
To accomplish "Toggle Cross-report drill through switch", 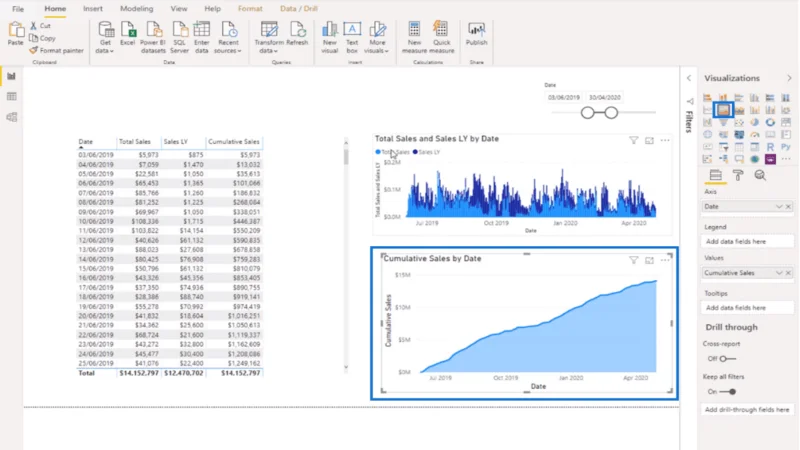I will tap(727, 359).
